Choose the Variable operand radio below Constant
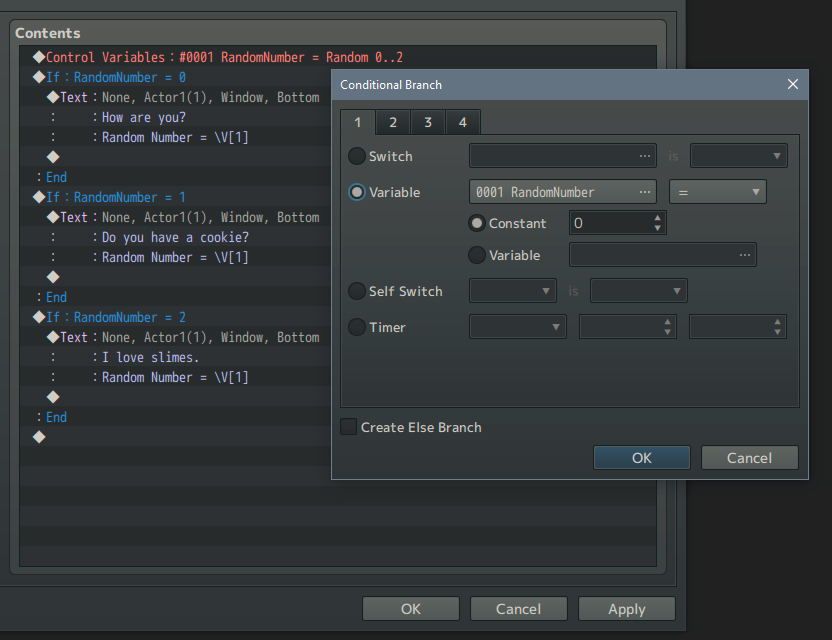This screenshot has width=832, height=640. [x=476, y=255]
